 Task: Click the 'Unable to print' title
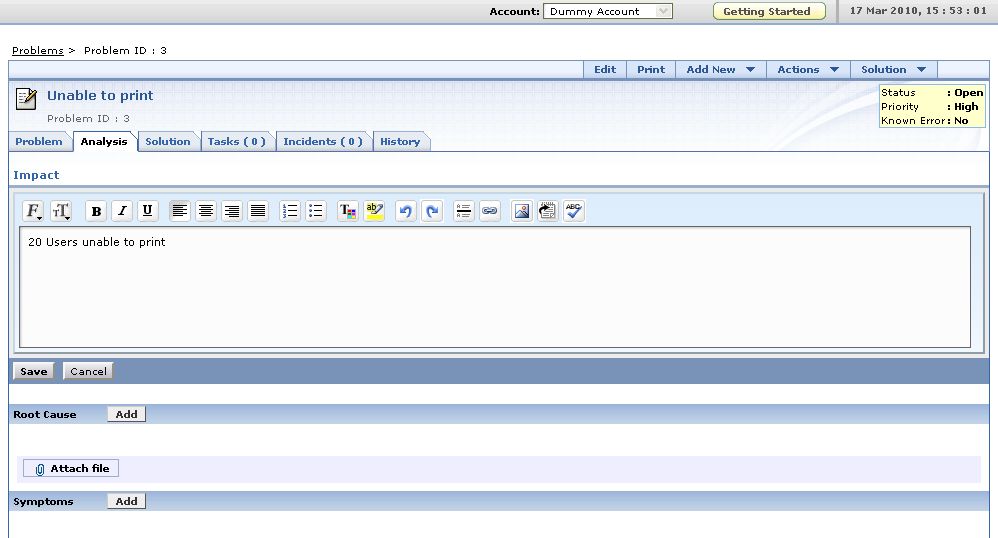coord(100,96)
